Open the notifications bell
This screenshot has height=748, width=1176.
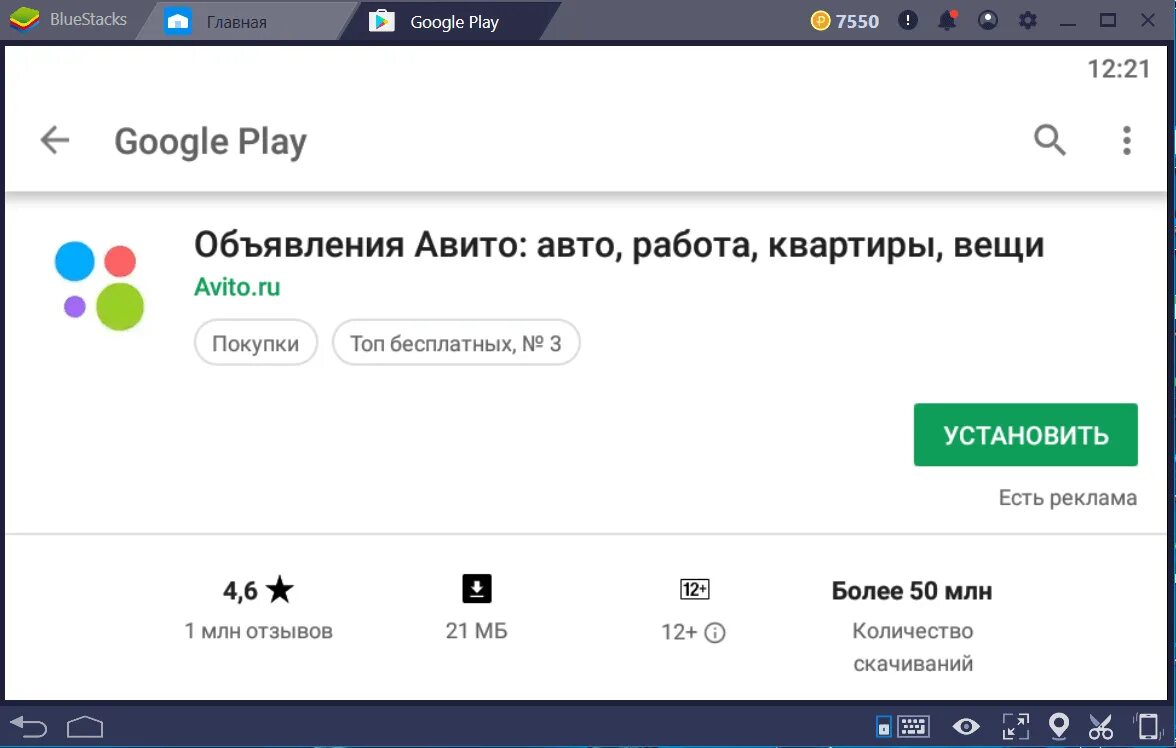[x=947, y=20]
